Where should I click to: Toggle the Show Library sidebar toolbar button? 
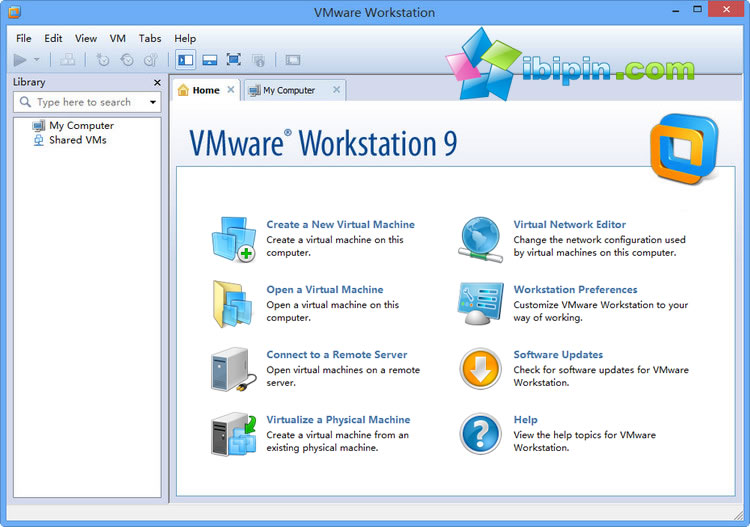185,60
